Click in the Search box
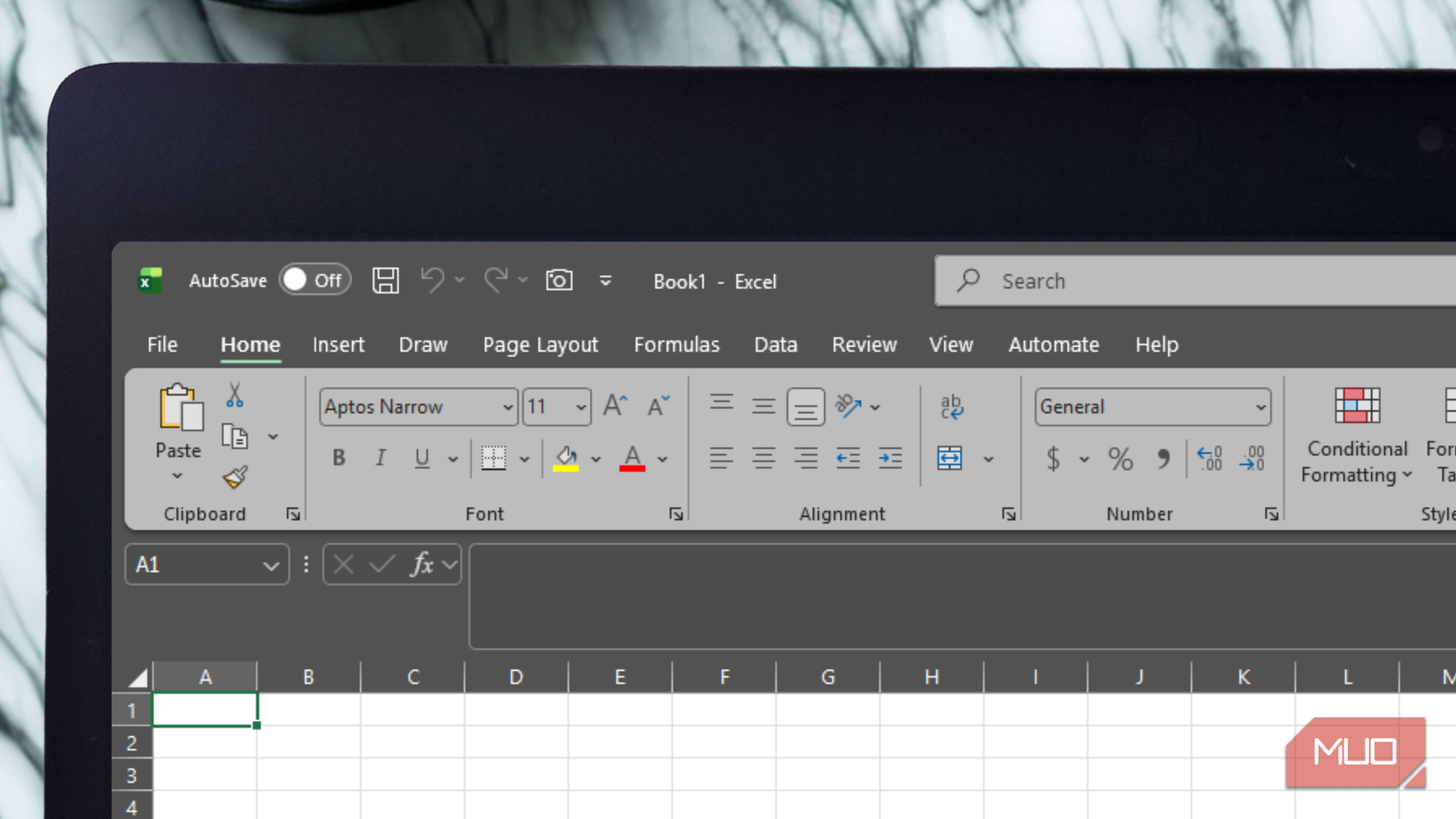Viewport: 1456px width, 819px height. point(1195,281)
